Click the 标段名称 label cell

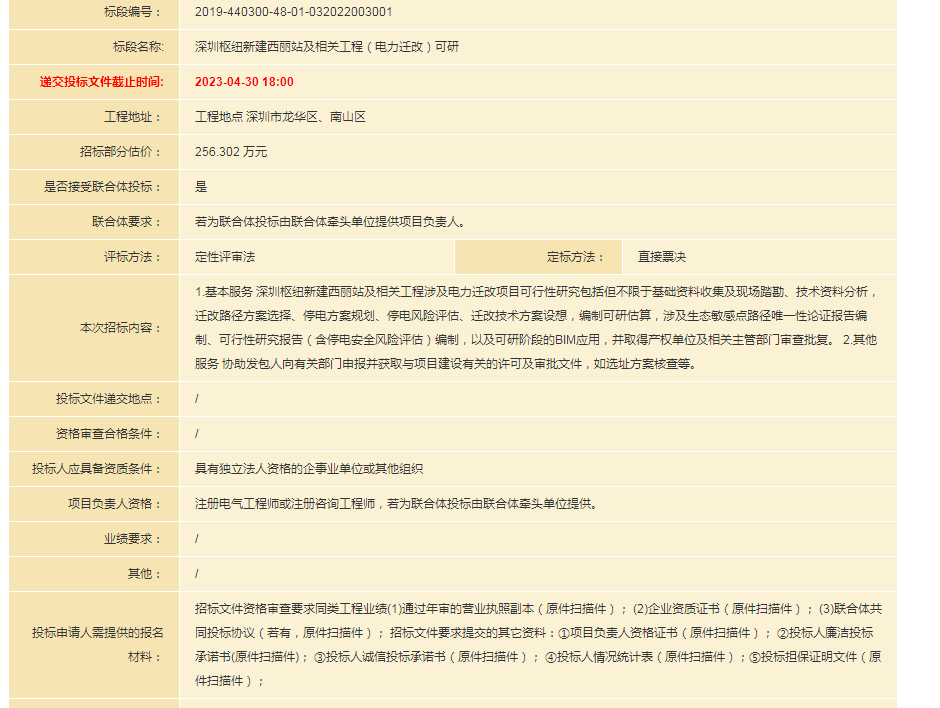137,47
